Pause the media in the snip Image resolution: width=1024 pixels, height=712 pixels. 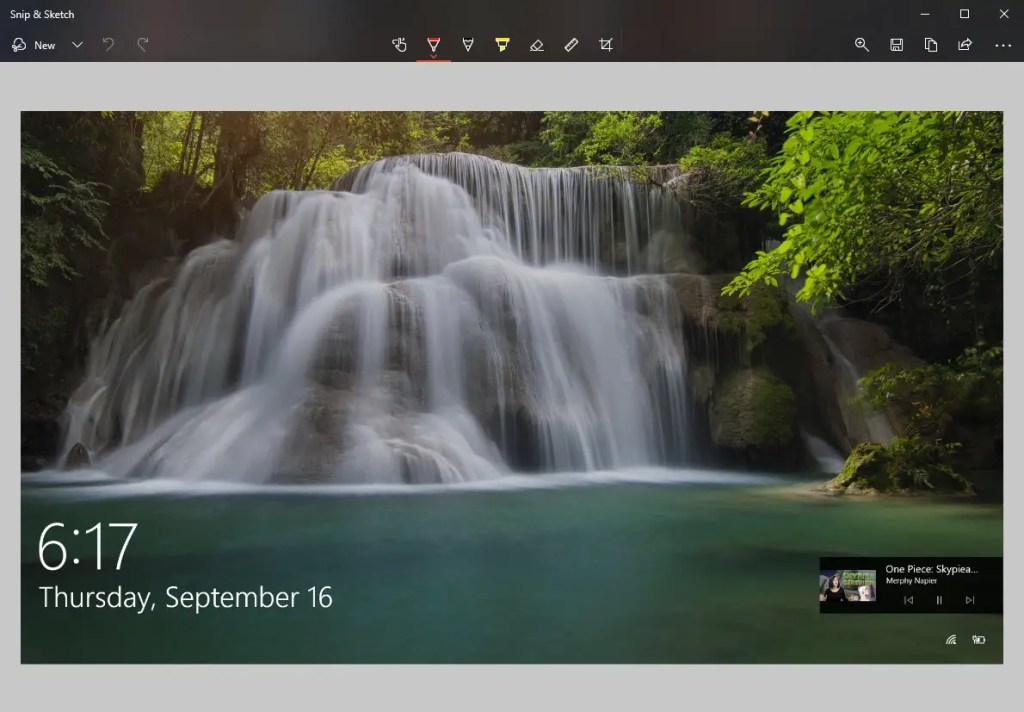pyautogui.click(x=939, y=600)
